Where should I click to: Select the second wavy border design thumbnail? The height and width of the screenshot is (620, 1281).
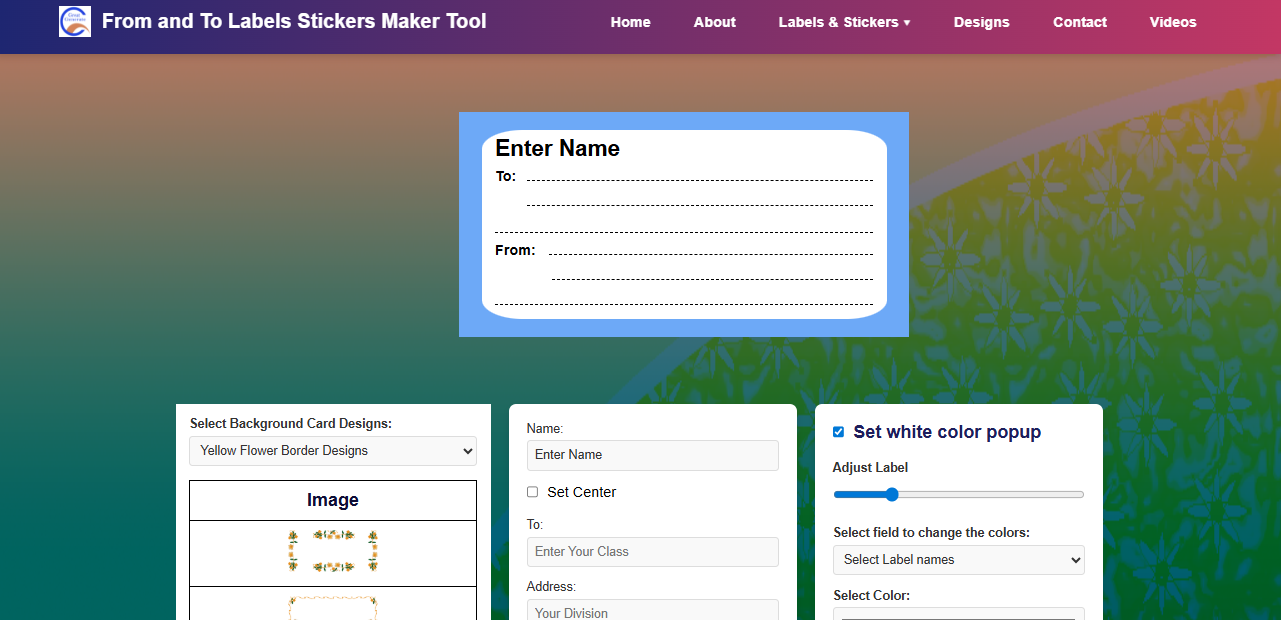pyautogui.click(x=333, y=607)
